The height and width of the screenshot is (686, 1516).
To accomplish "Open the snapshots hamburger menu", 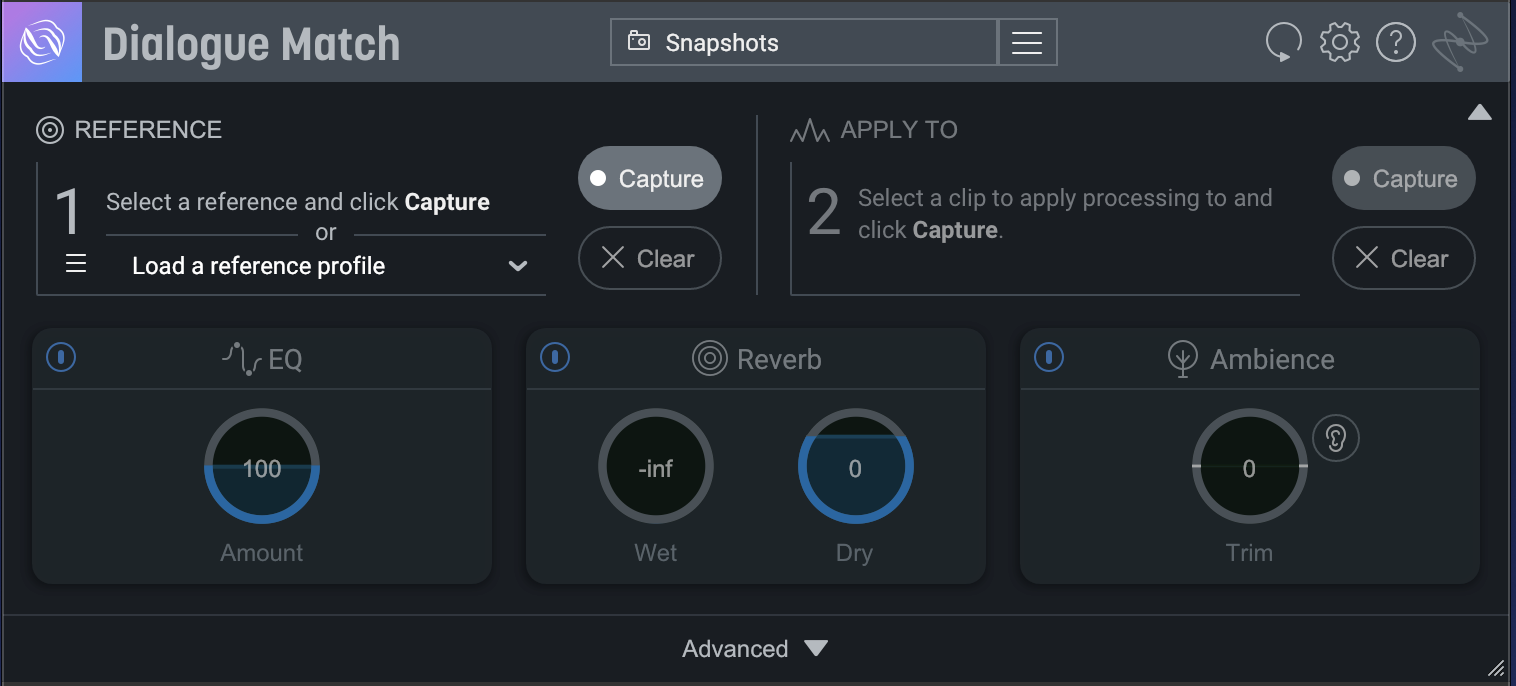I will point(1027,42).
